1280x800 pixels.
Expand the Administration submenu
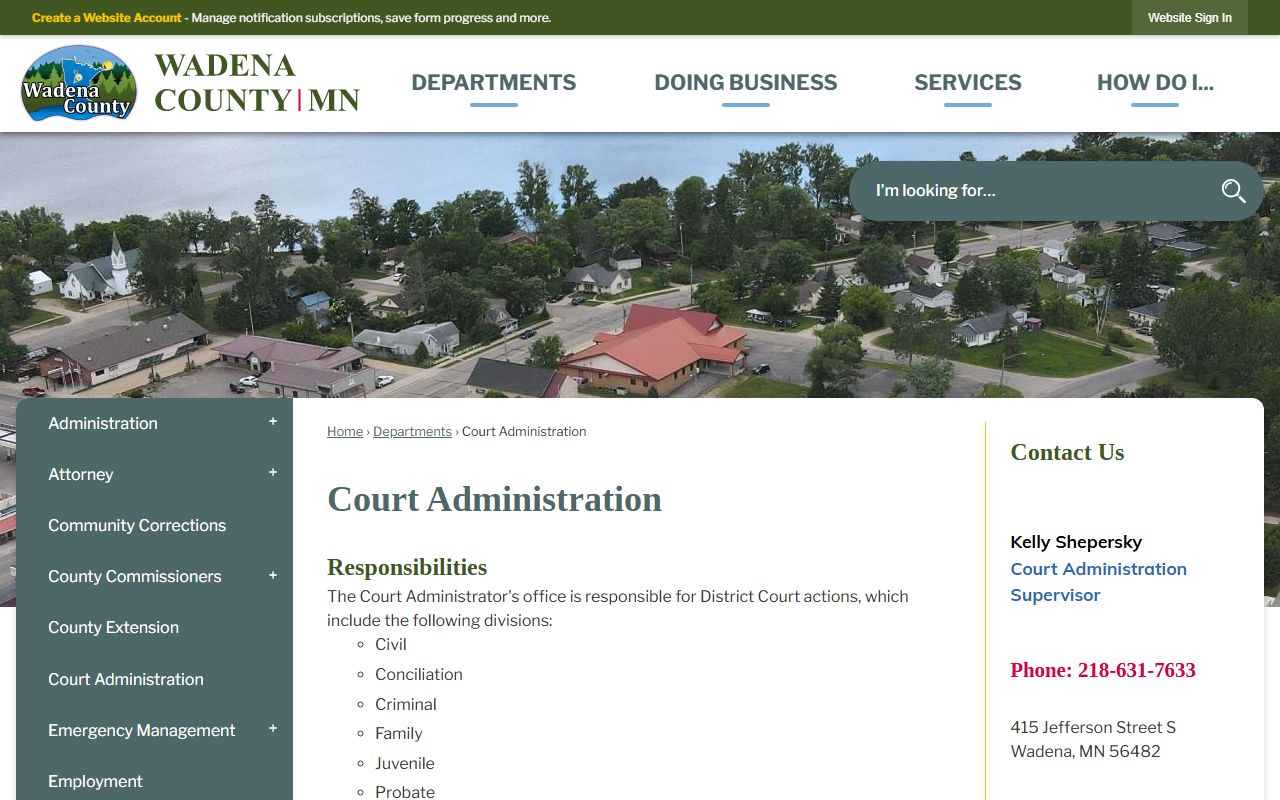pyautogui.click(x=272, y=422)
